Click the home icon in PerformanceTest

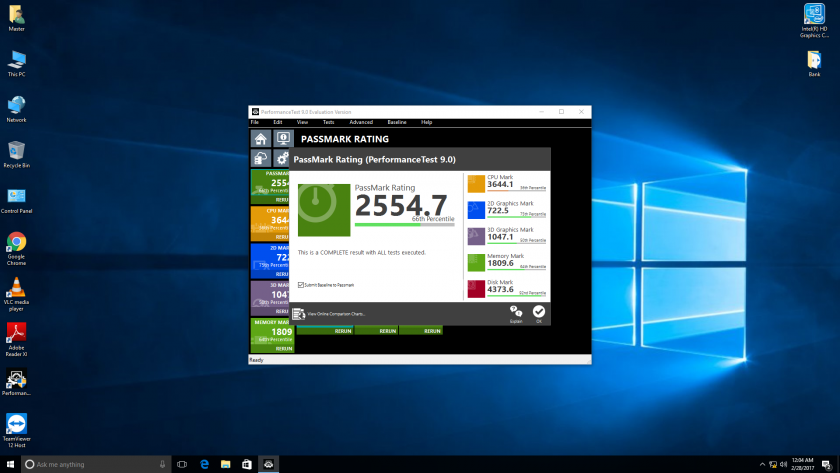261,139
